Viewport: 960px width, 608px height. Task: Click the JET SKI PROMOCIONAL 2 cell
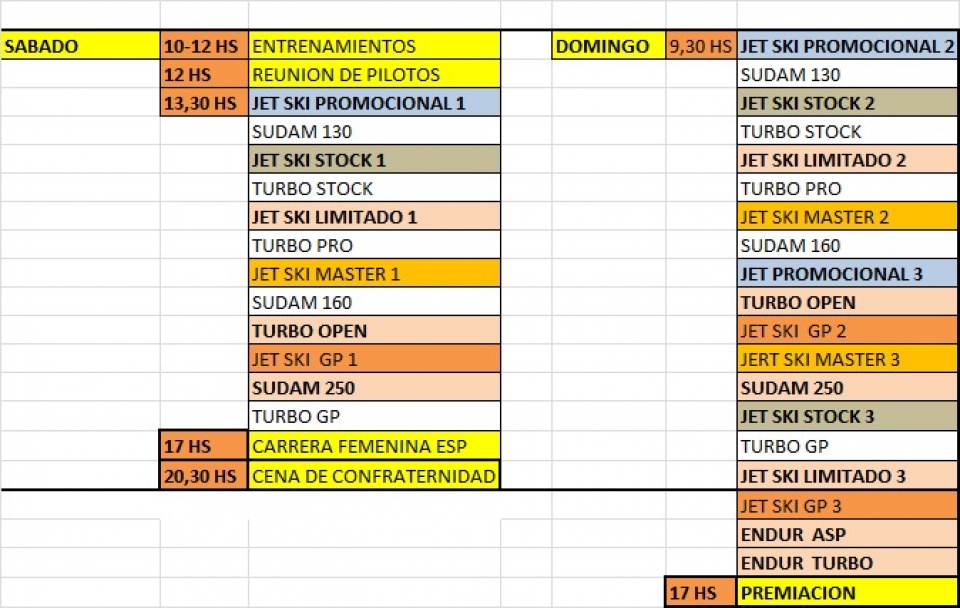pos(848,46)
